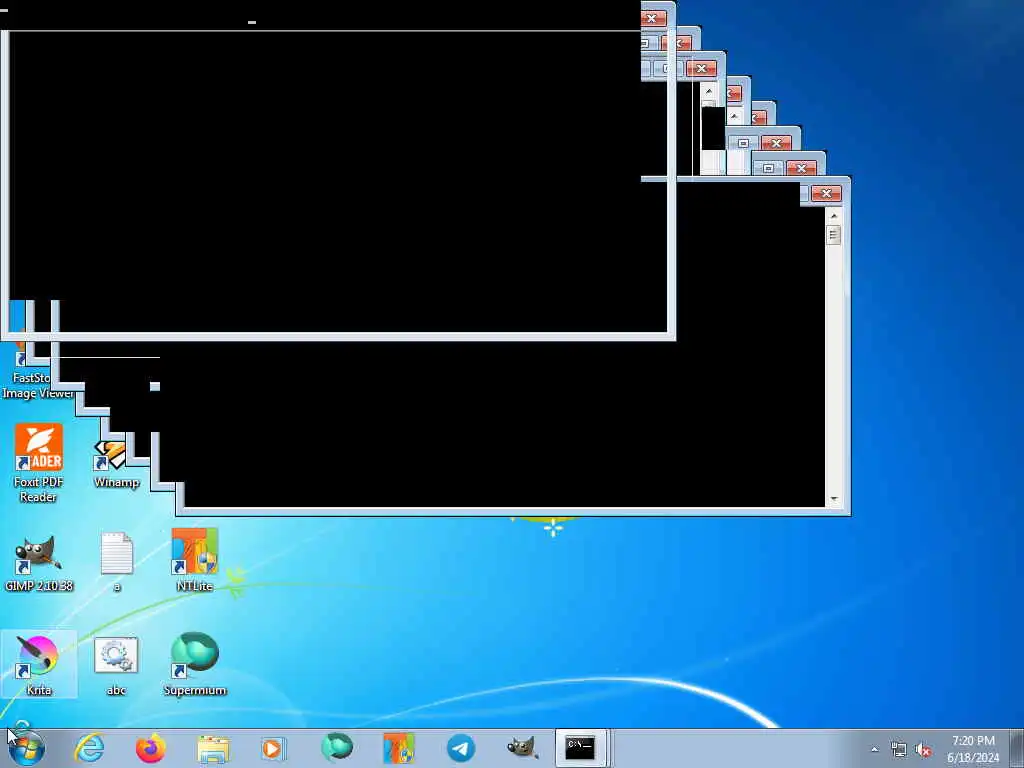The height and width of the screenshot is (768, 1024).
Task: Select the FastStone Image Viewer desktop label
Action: pos(38,385)
